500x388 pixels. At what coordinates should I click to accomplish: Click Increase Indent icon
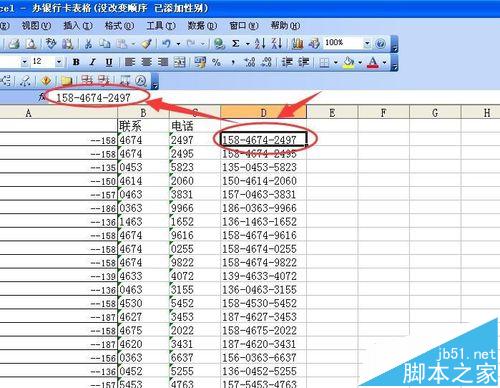[304, 62]
